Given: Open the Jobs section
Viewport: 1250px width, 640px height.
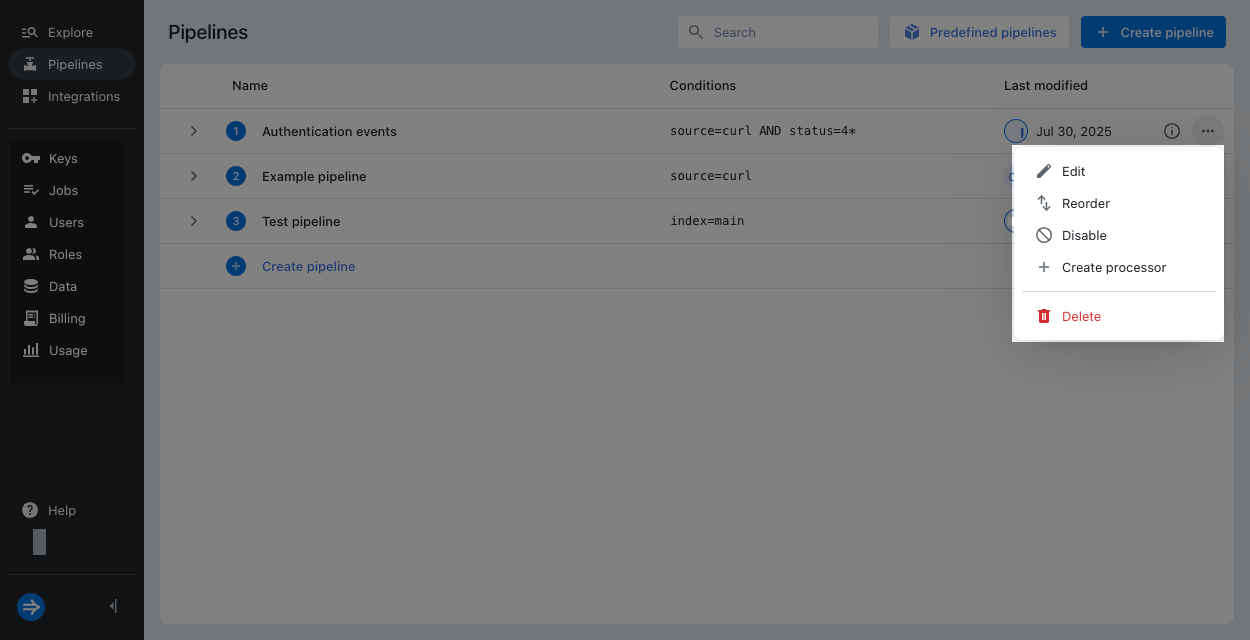Looking at the screenshot, I should pos(62,191).
